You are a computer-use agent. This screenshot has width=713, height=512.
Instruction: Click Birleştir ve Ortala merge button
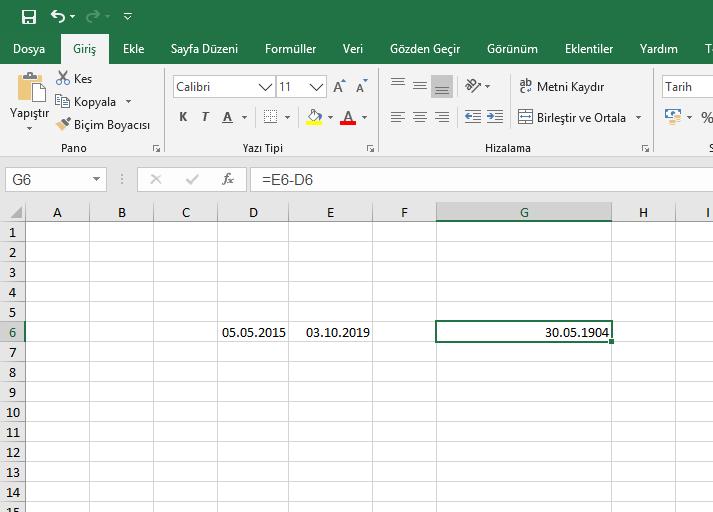pyautogui.click(x=572, y=117)
